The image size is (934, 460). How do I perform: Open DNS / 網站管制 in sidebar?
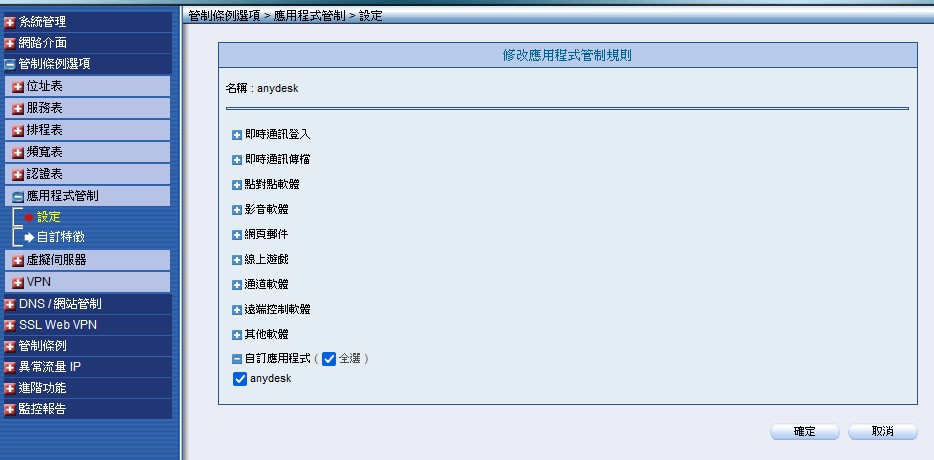click(60, 304)
